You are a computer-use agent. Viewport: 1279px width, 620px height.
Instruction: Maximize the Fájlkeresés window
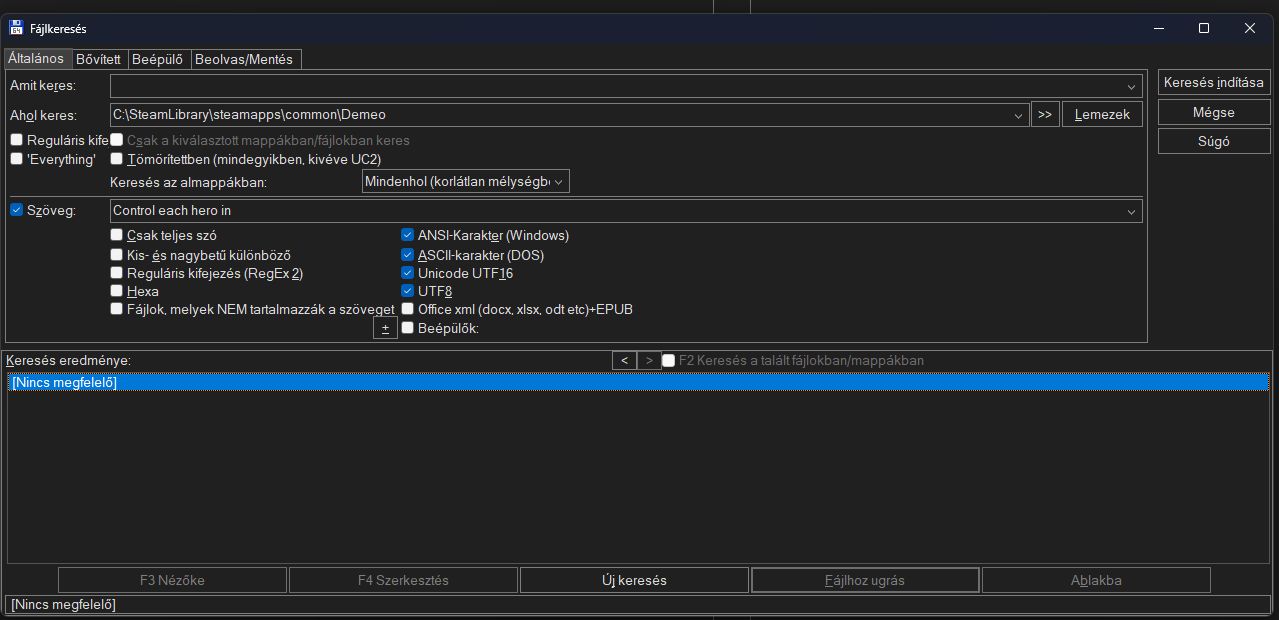[x=1204, y=28]
